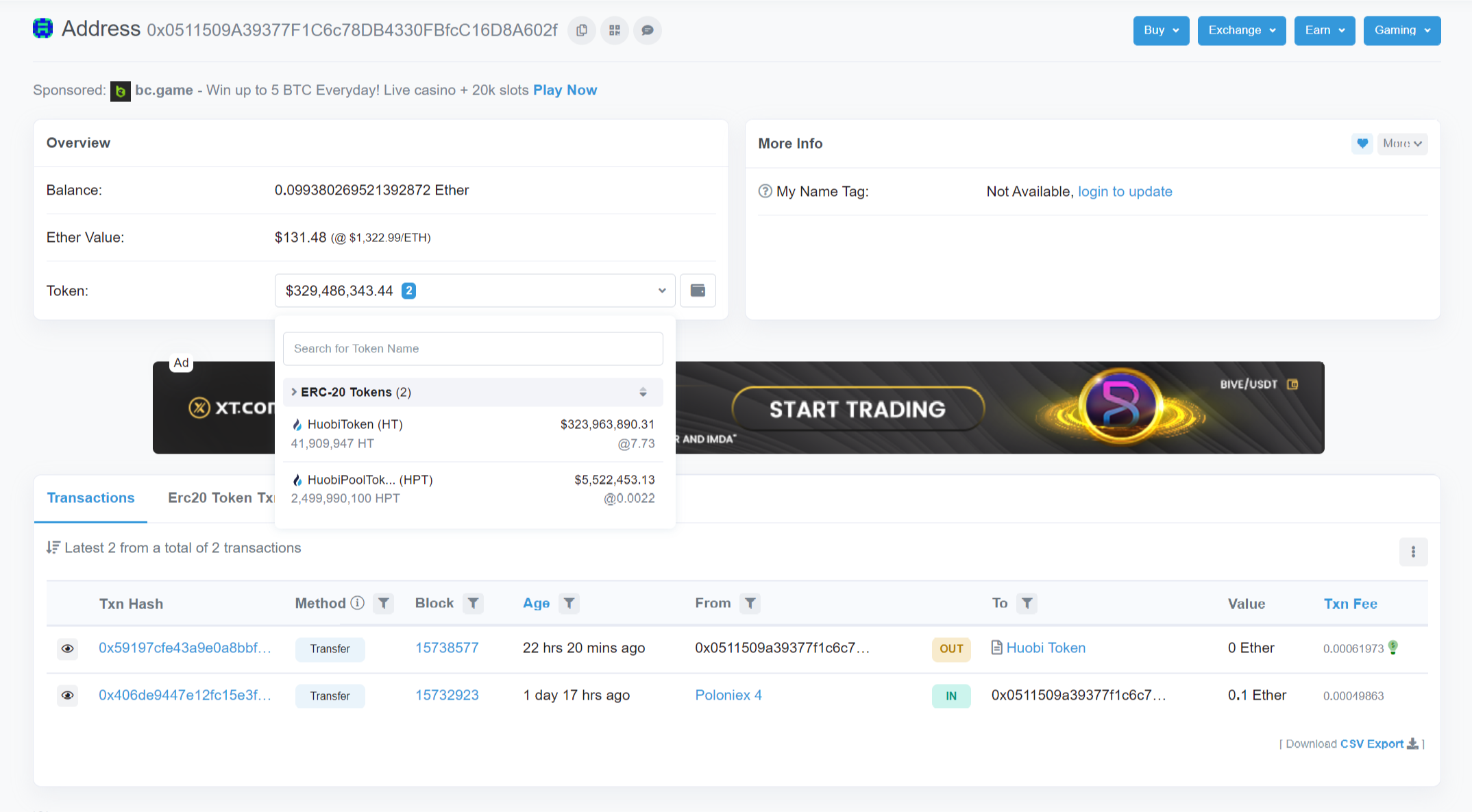This screenshot has height=812, width=1472.
Task: Click login to update link
Action: (x=1125, y=192)
